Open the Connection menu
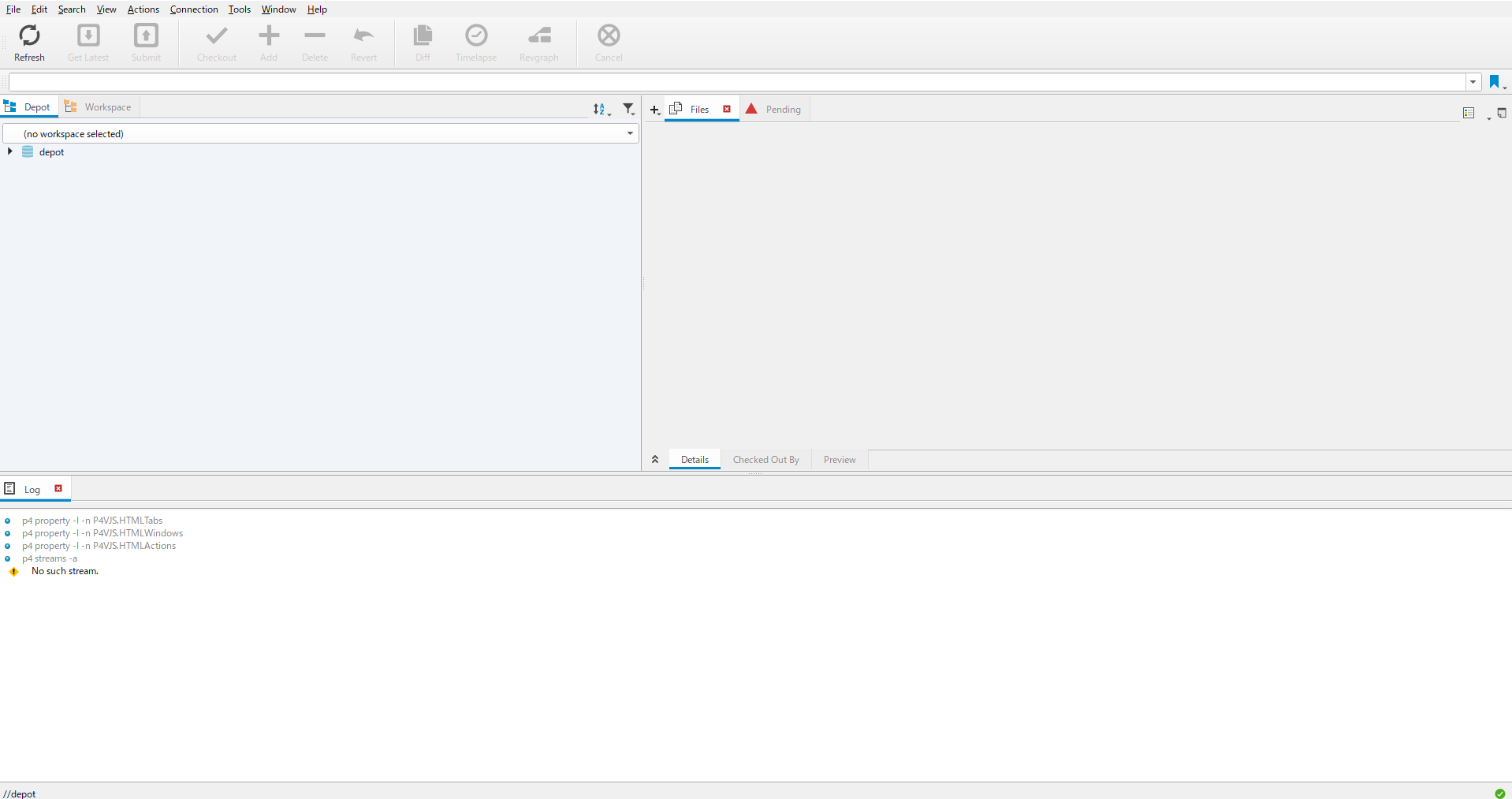 [194, 9]
